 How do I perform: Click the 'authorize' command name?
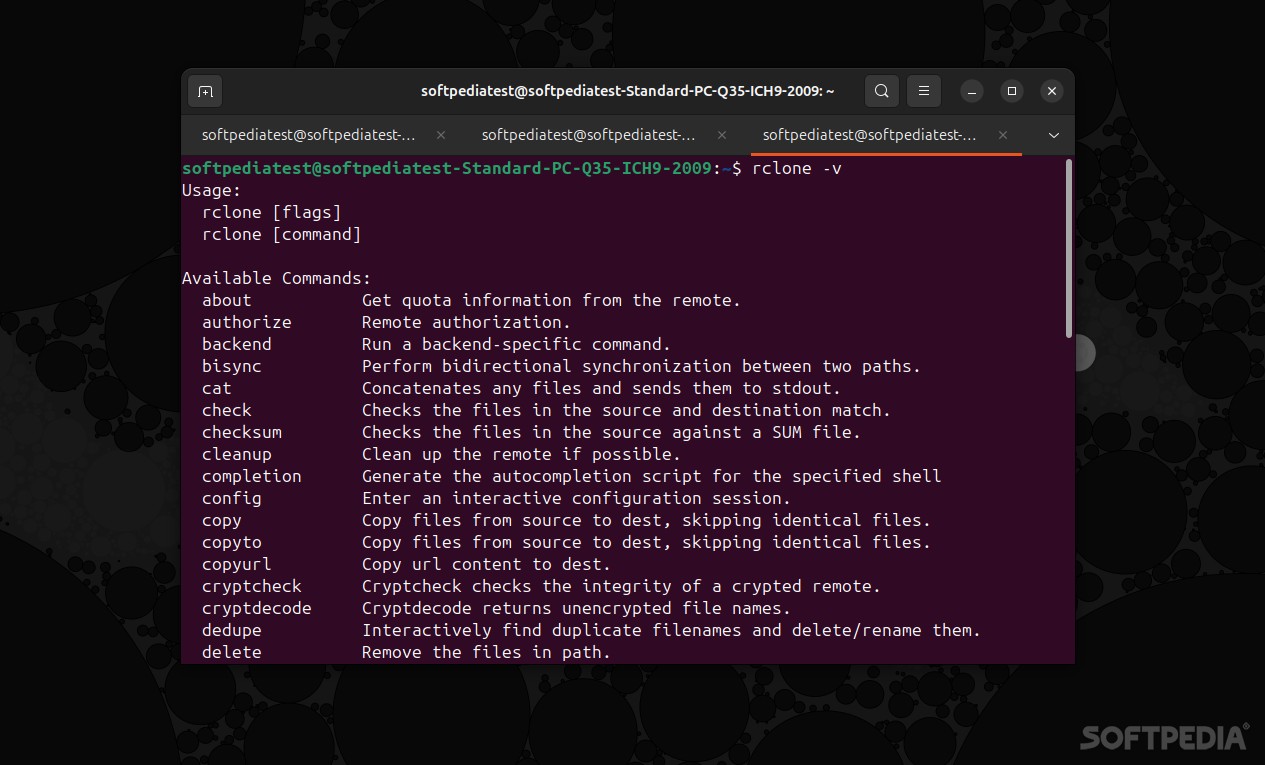(x=247, y=322)
